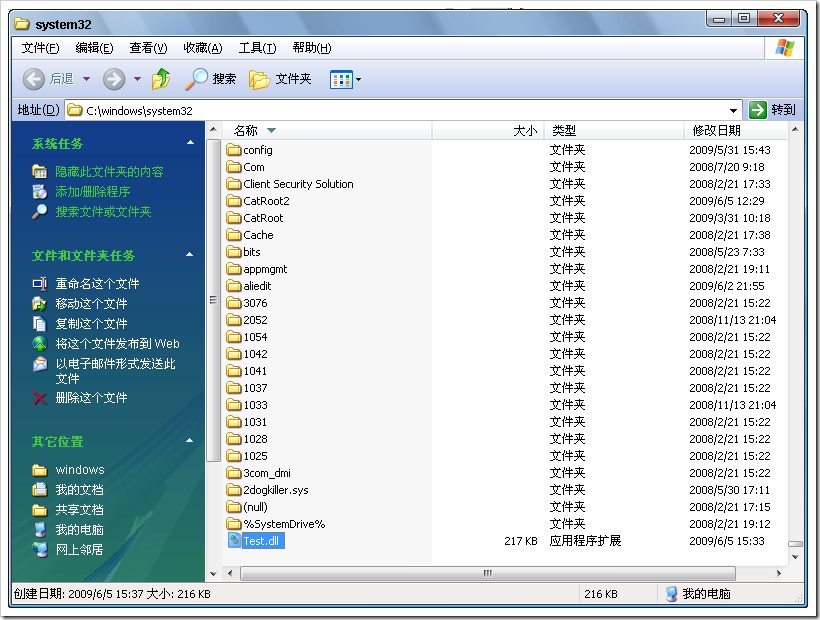Image resolution: width=820 pixels, height=620 pixels.
Task: Click the %SystemDrive% folder icon
Action: [234, 524]
